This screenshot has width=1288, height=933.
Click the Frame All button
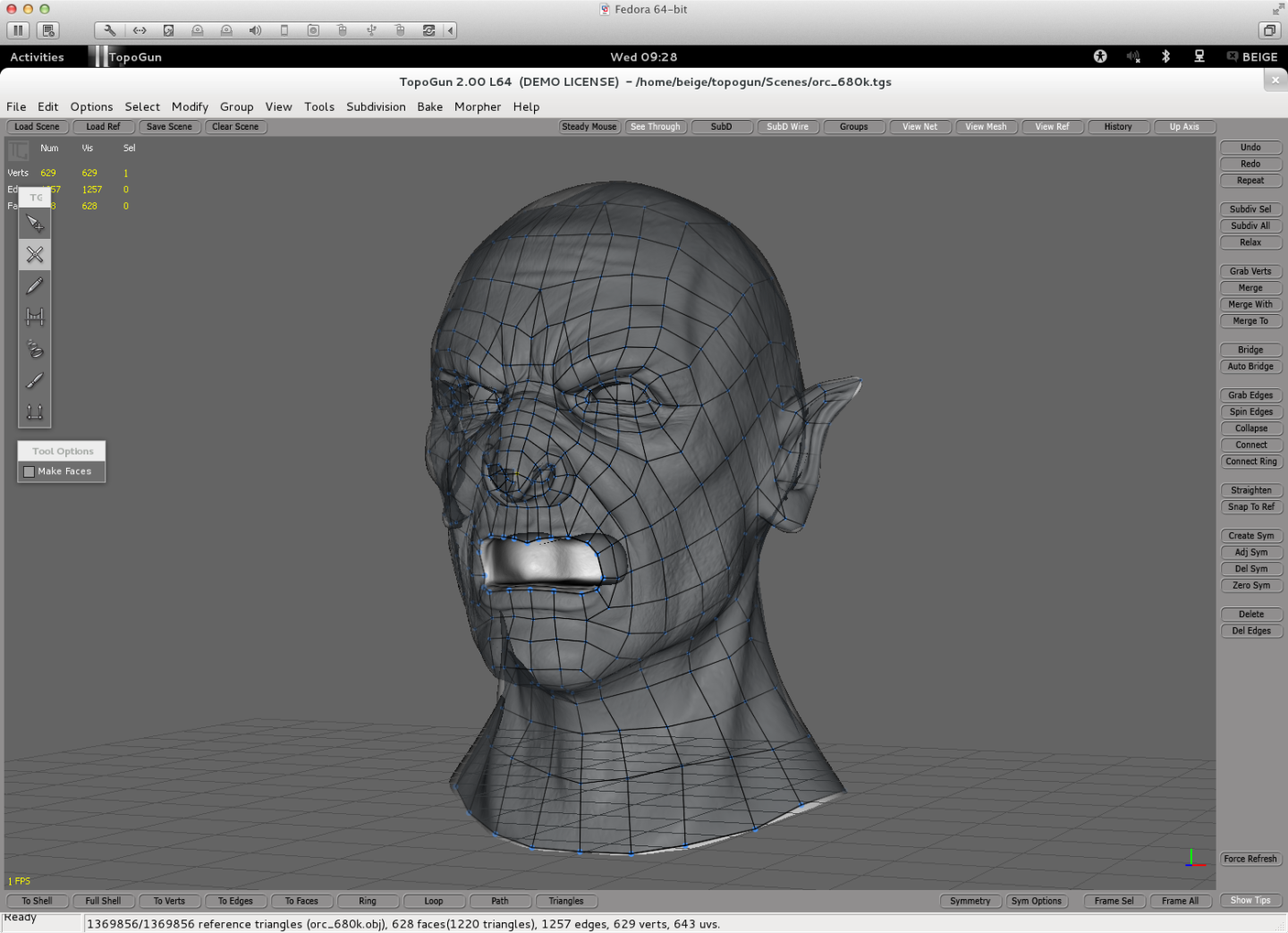[x=1181, y=901]
